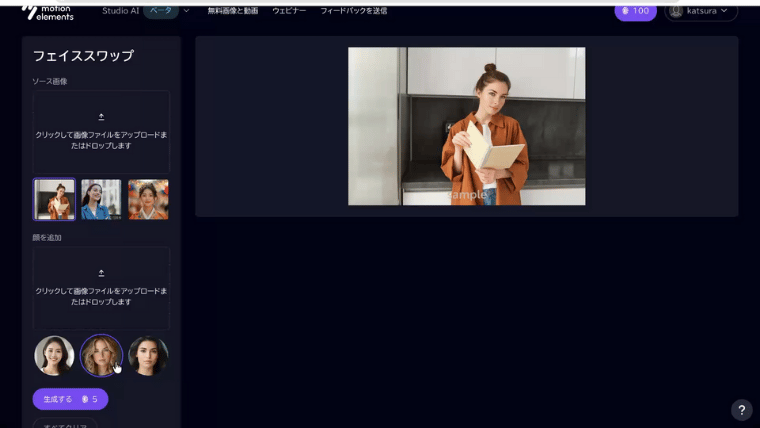Click the MotionElements logo
Screen dimensions: 760x428
pyautogui.click(x=48, y=11)
